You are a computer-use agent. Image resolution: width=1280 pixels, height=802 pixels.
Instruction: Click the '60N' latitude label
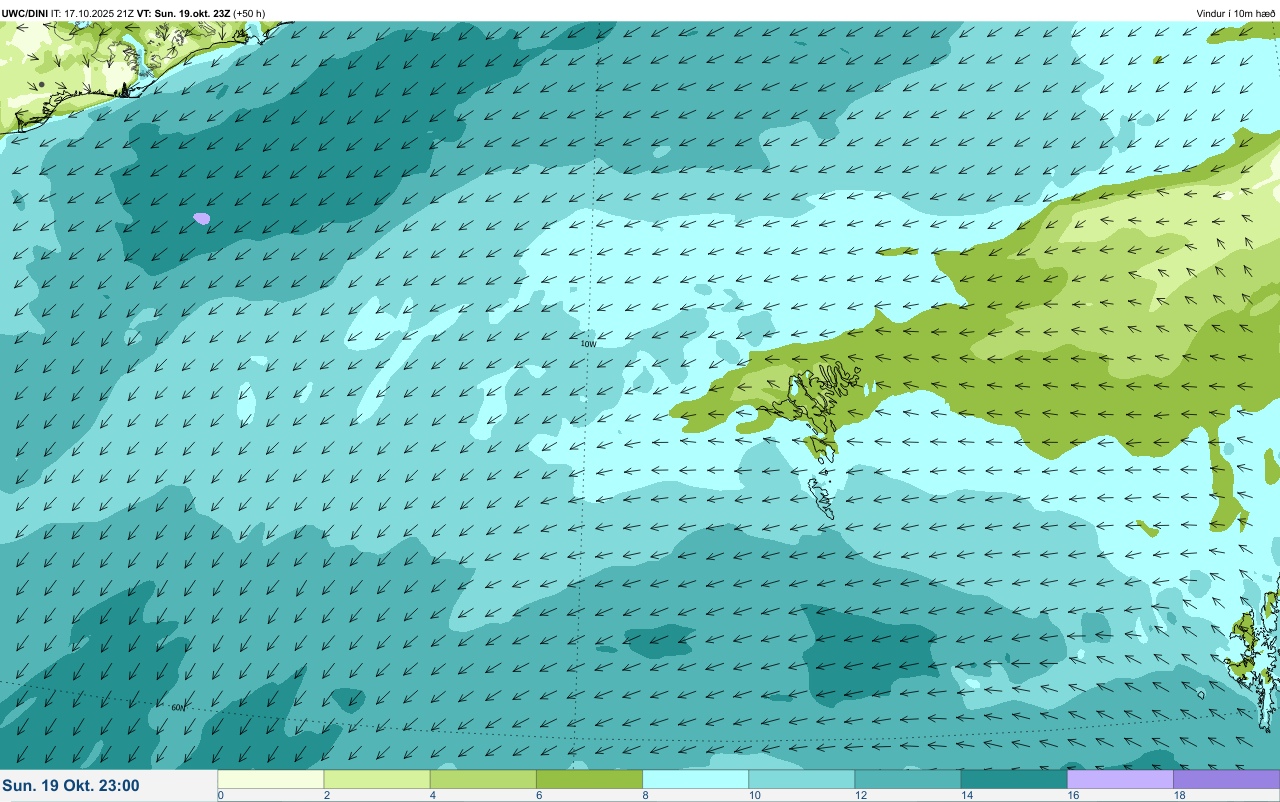click(178, 707)
